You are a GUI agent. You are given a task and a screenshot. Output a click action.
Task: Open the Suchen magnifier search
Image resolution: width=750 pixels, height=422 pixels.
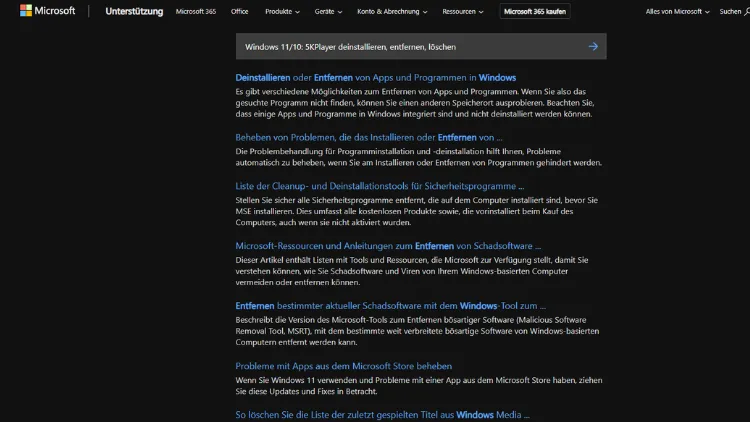tap(734, 11)
